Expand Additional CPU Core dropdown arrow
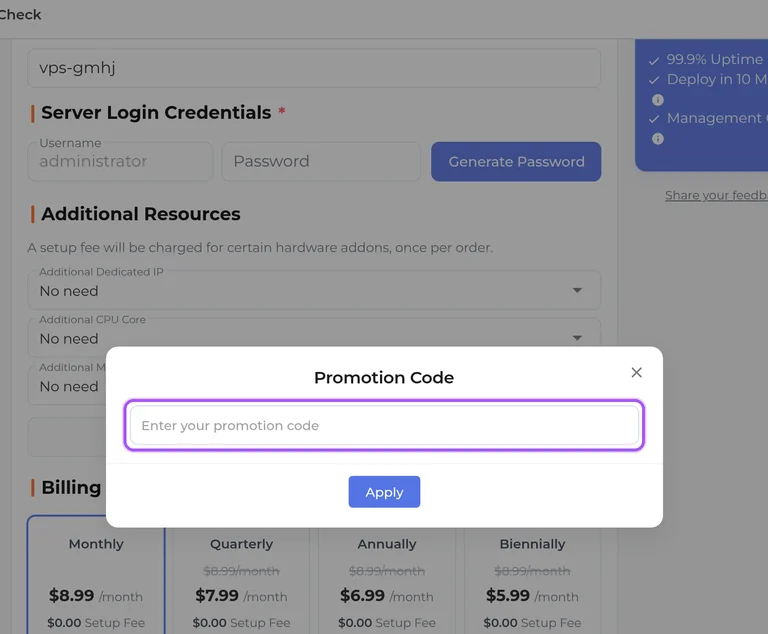768x634 pixels. click(577, 338)
